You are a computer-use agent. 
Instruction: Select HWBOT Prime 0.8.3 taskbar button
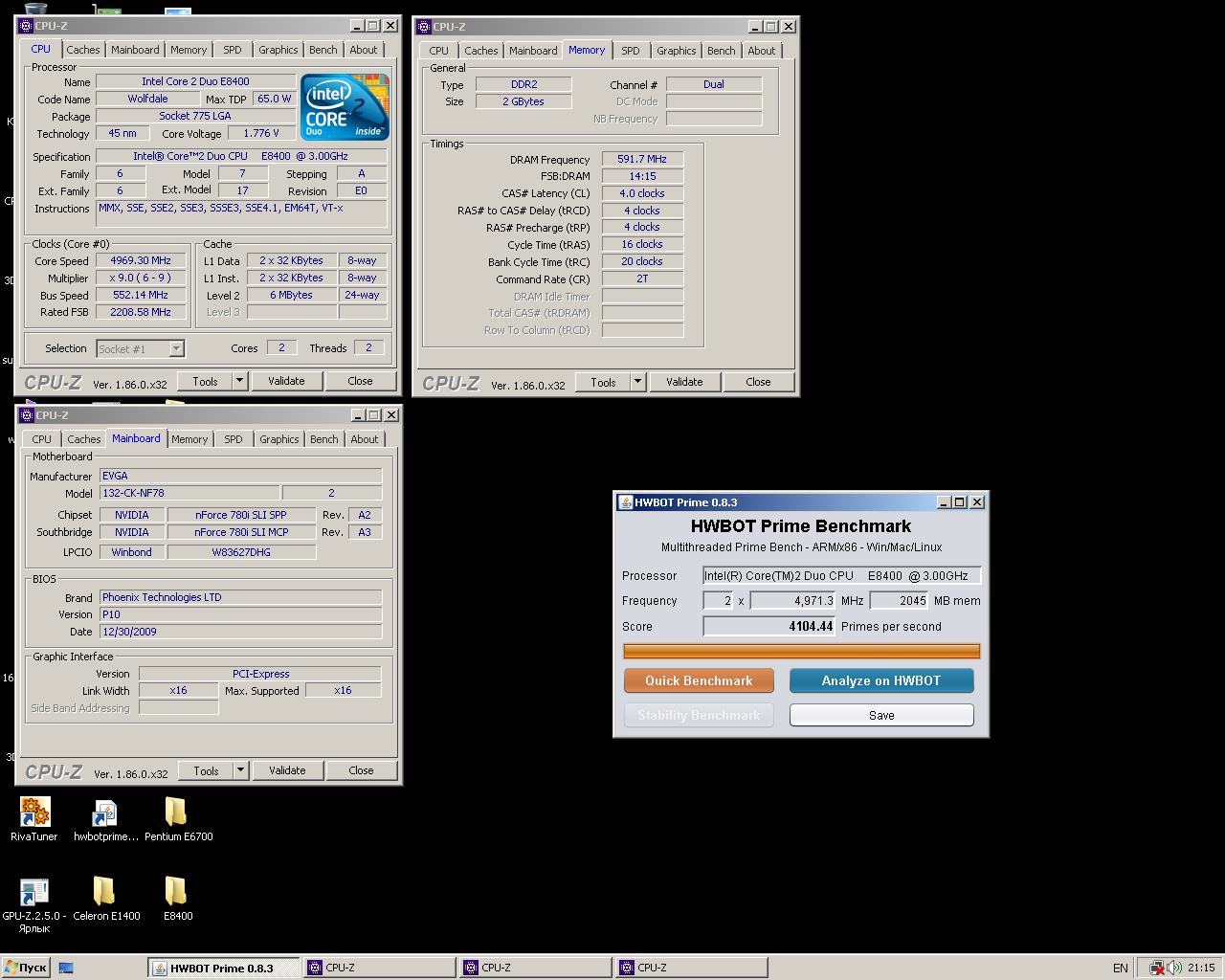(224, 968)
